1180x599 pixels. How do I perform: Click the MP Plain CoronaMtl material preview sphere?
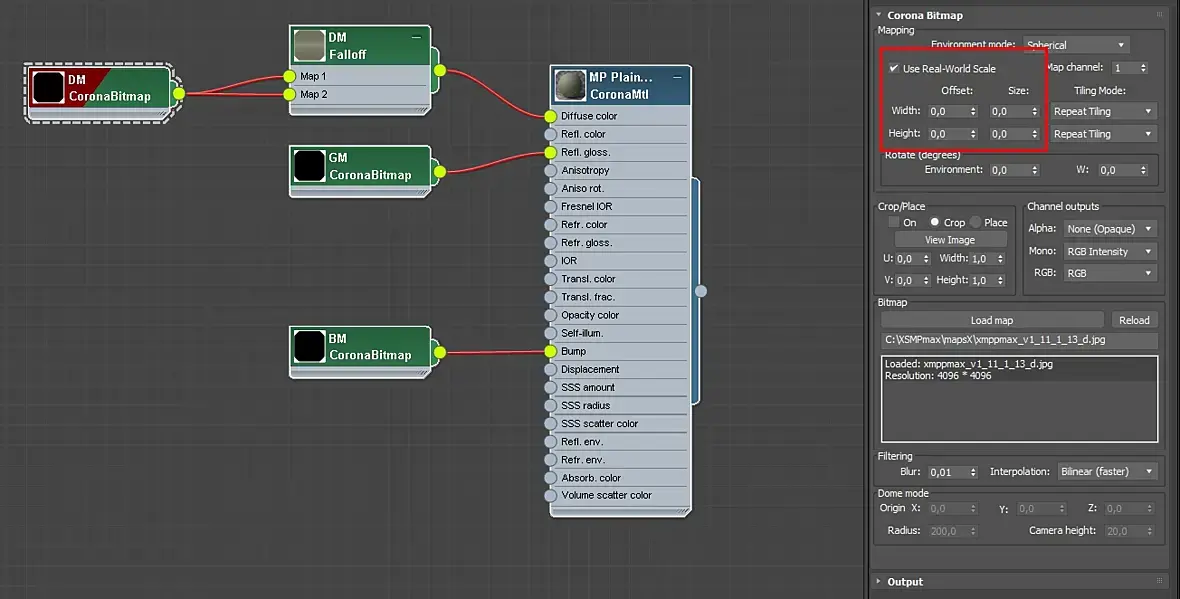tap(570, 85)
